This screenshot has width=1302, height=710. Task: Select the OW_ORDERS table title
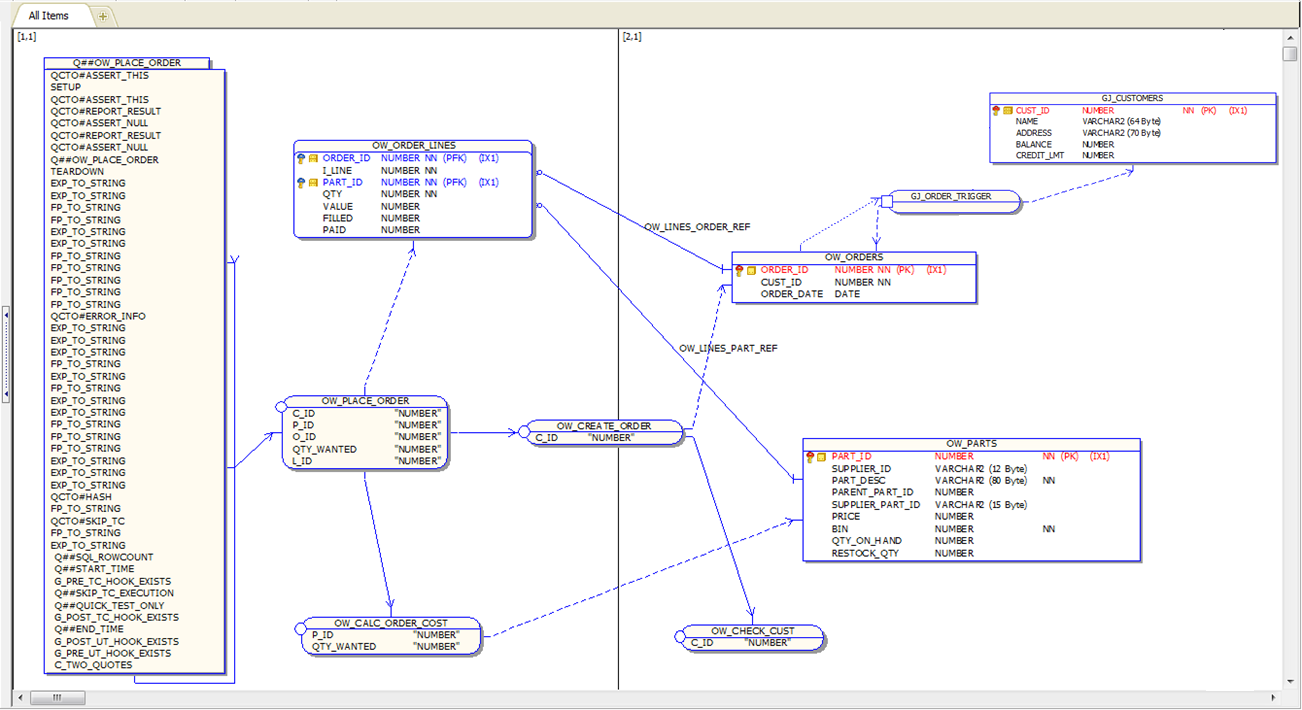(854, 257)
